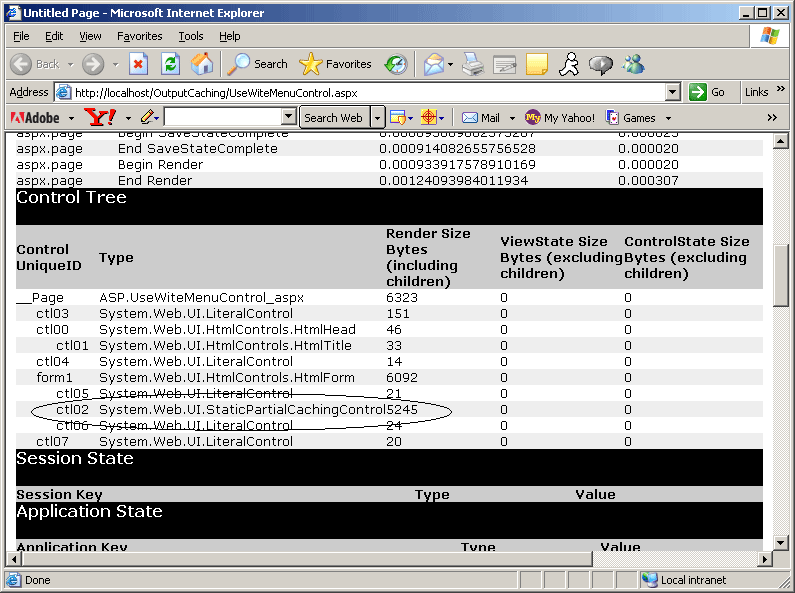Open the Favorites star panel
795x593 pixels.
336,64
